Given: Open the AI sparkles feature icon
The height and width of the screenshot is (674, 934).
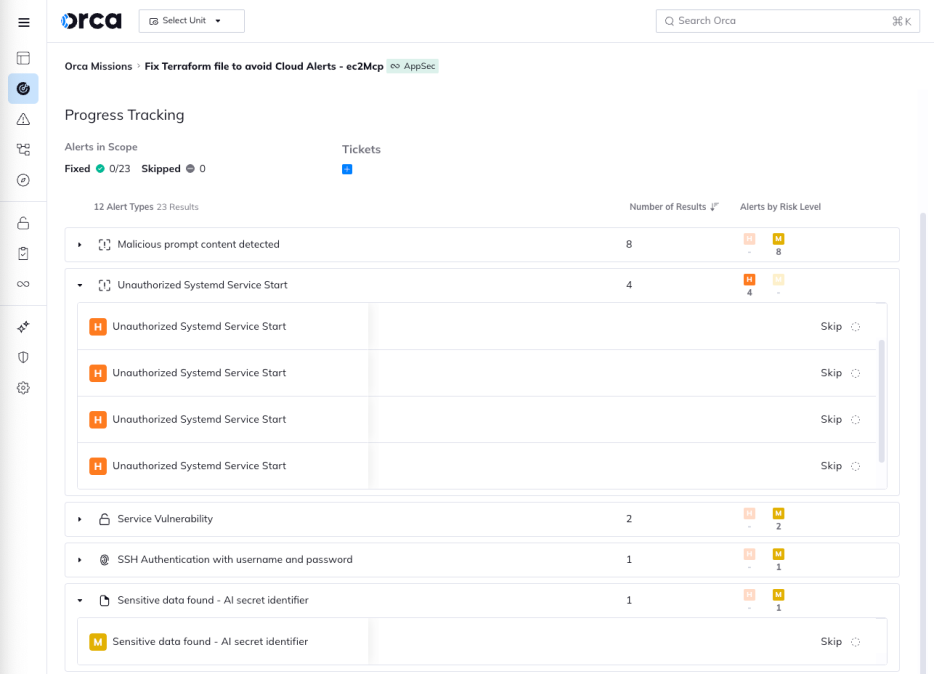Looking at the screenshot, I should (x=22, y=326).
